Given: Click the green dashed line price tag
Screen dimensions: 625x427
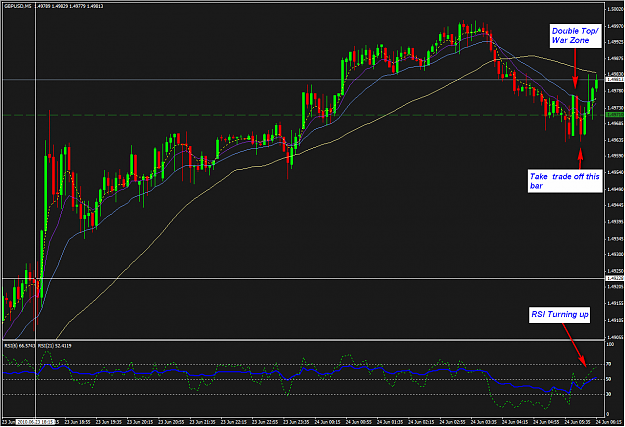Looking at the screenshot, I should coord(615,115).
